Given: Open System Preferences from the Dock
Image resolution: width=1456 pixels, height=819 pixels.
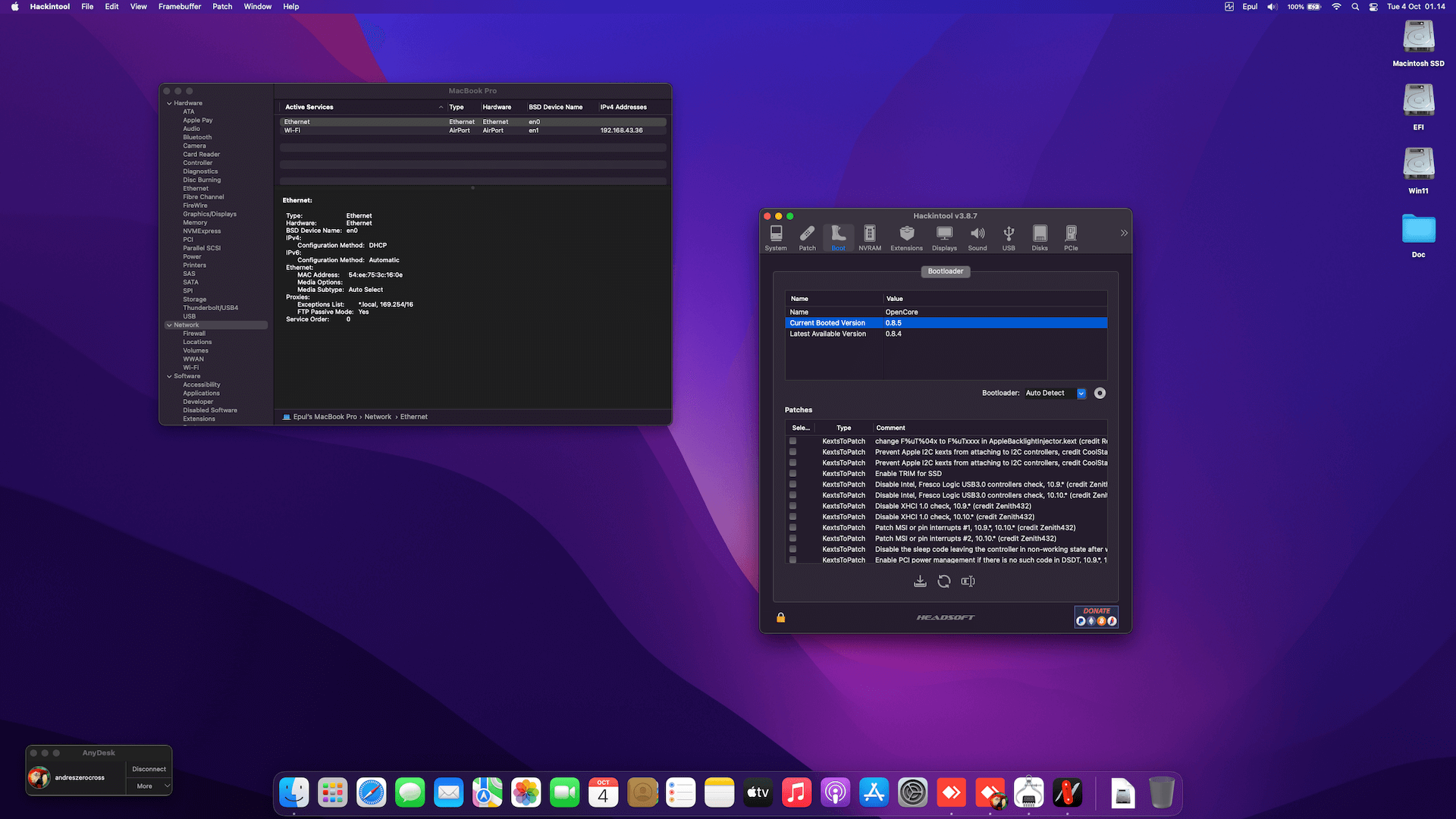Looking at the screenshot, I should point(913,793).
